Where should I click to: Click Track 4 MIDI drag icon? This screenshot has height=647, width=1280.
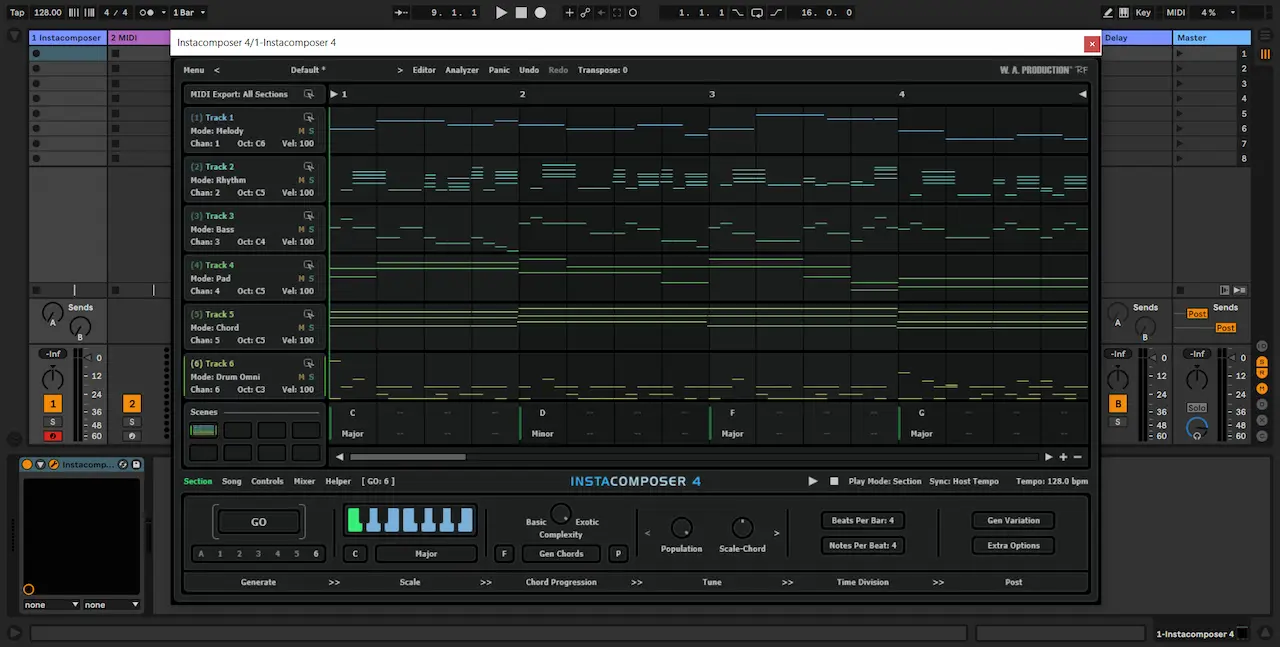[x=309, y=265]
